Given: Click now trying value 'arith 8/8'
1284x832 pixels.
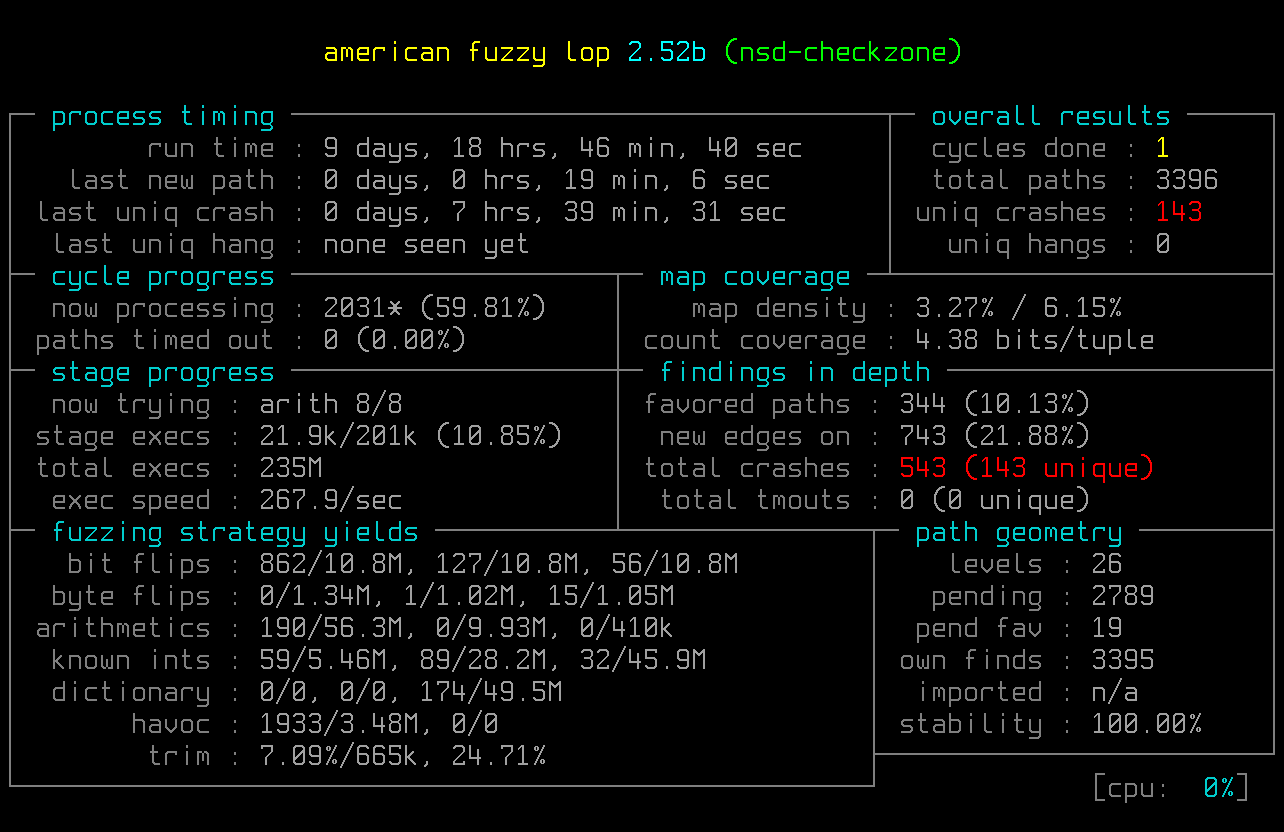Looking at the screenshot, I should point(331,405).
